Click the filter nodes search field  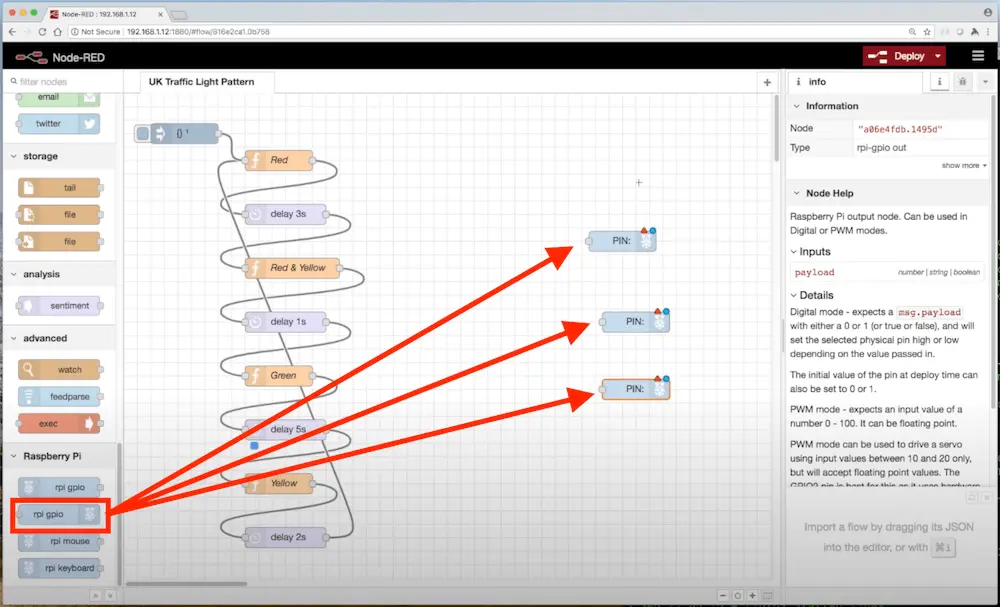[55, 83]
